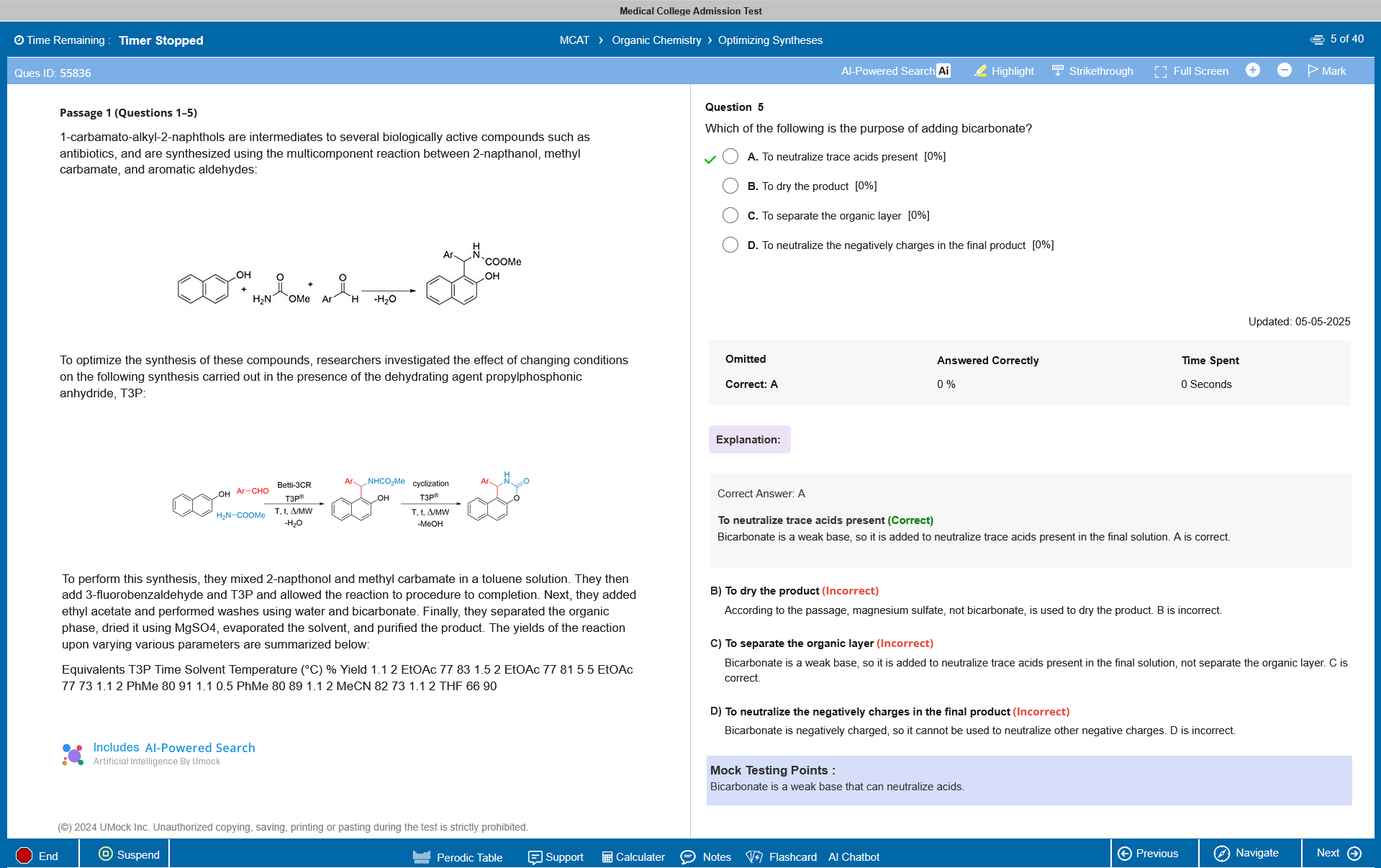Open the Flashcard tool
The width and height of the screenshot is (1381, 868).
[x=782, y=856]
